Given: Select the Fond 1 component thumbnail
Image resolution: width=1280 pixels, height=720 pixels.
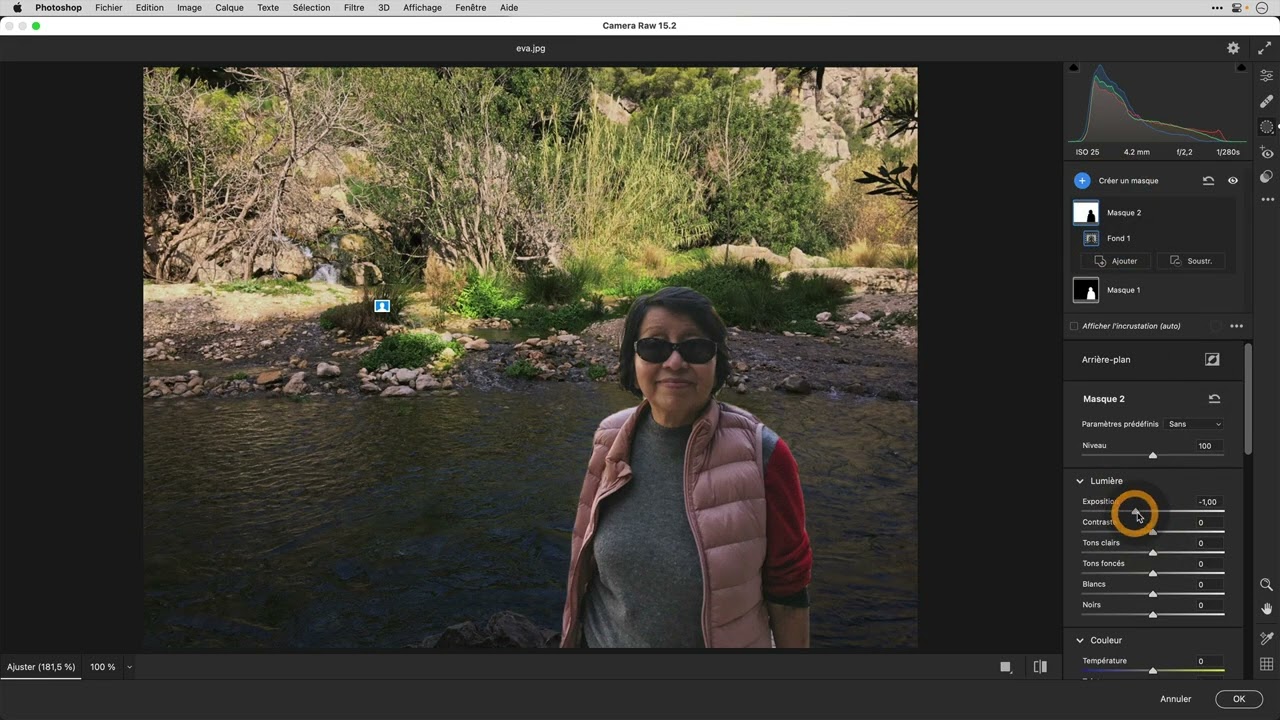Looking at the screenshot, I should [x=1091, y=238].
